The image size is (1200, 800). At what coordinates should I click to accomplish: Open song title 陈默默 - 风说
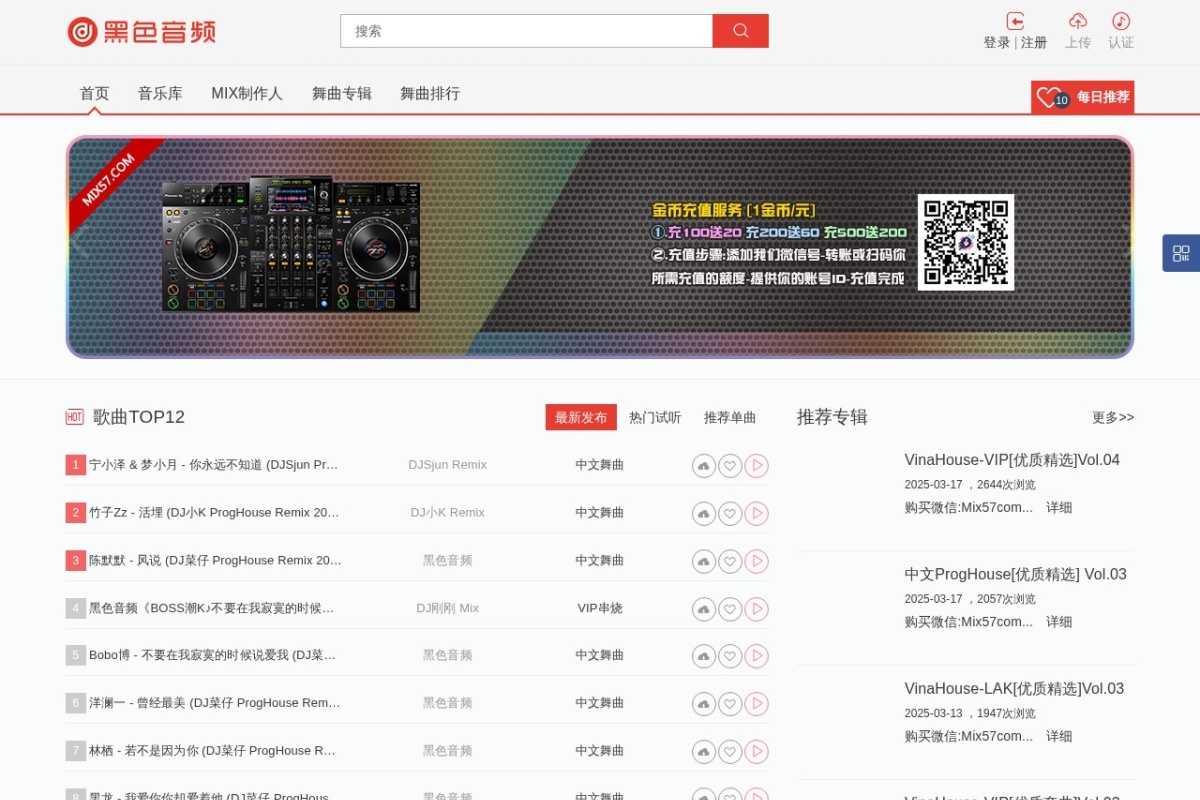click(215, 560)
